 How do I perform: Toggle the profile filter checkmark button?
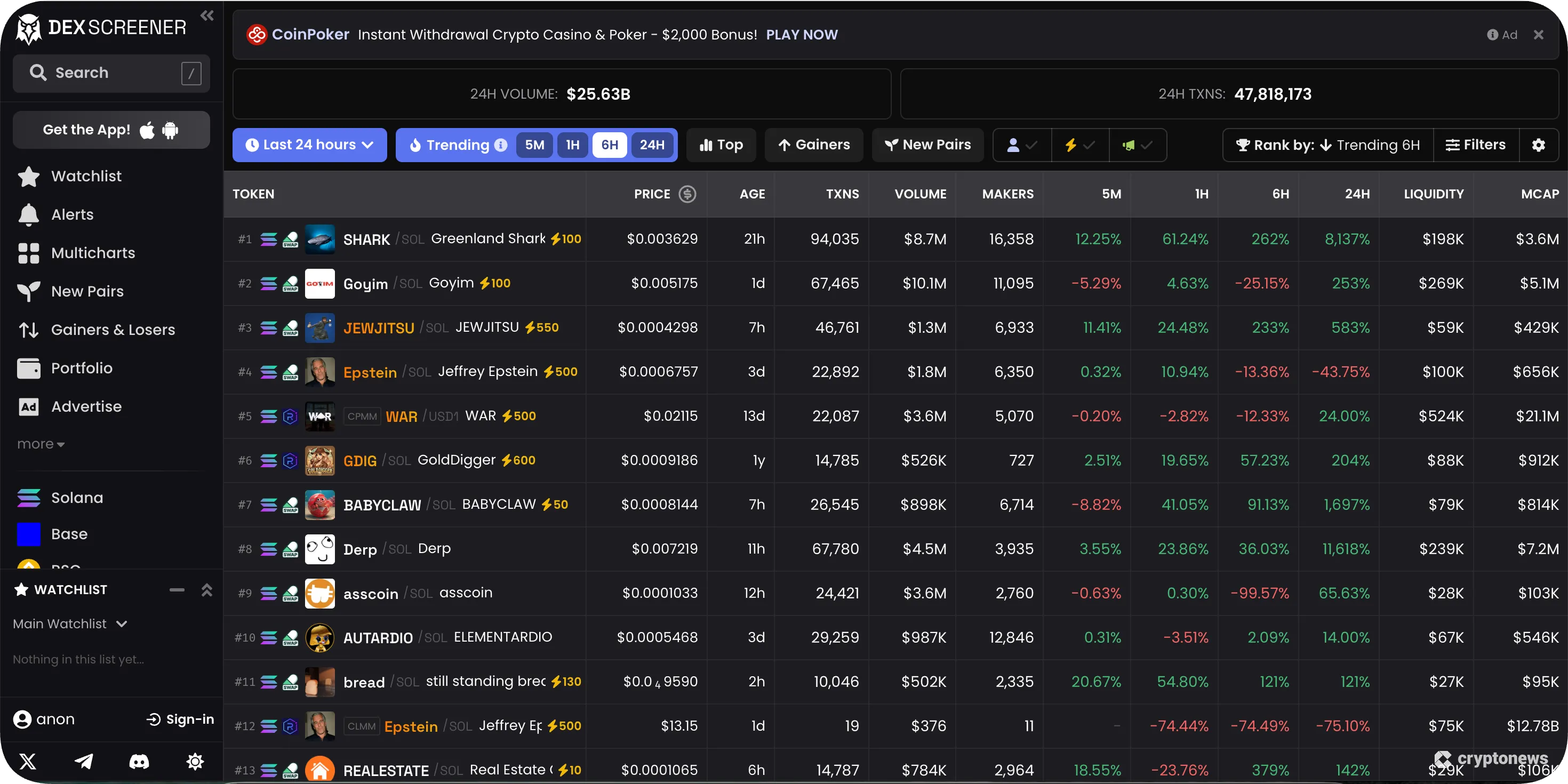pos(1021,145)
